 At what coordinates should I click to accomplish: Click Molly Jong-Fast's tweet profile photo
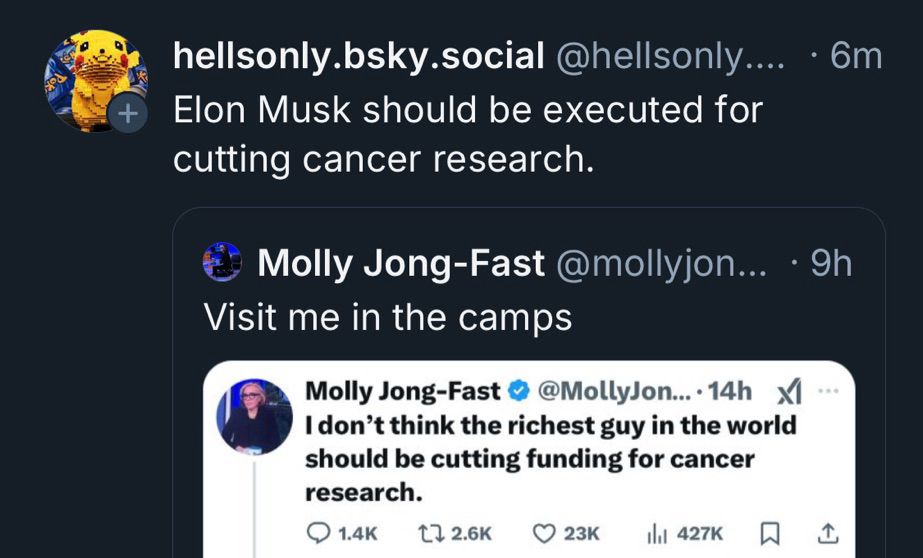click(x=254, y=417)
